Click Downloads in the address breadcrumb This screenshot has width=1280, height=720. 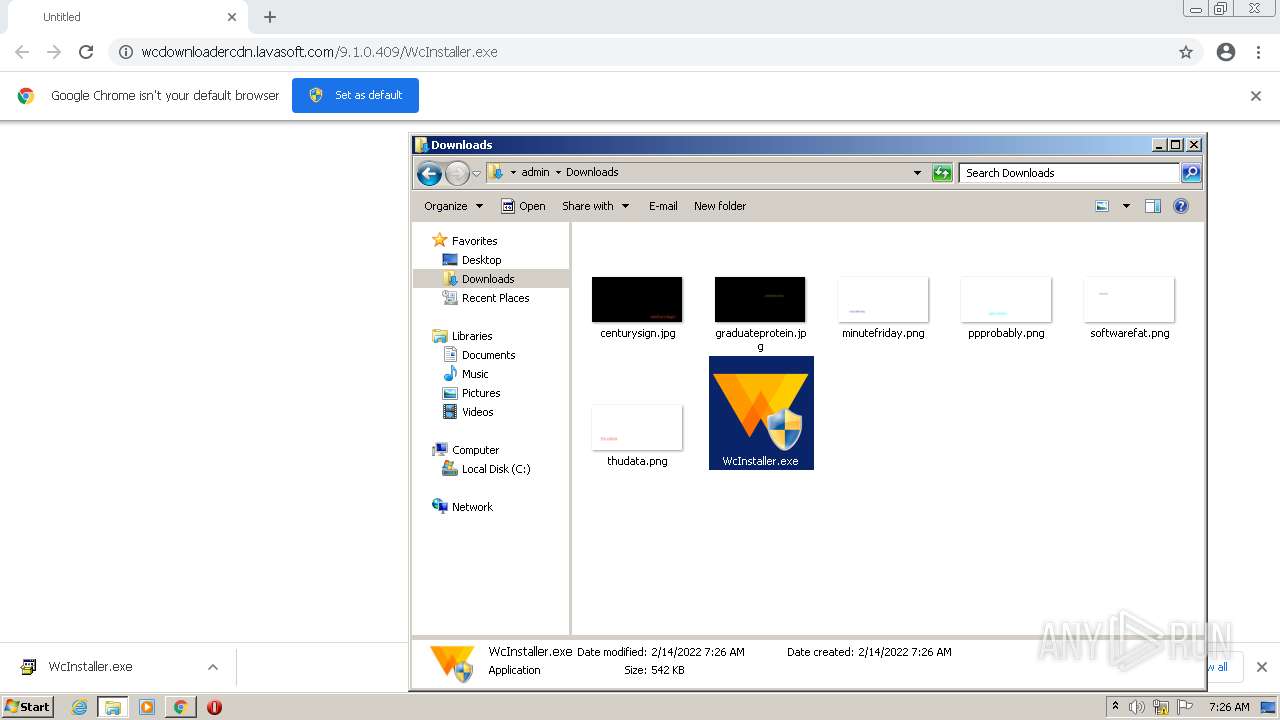[x=592, y=172]
